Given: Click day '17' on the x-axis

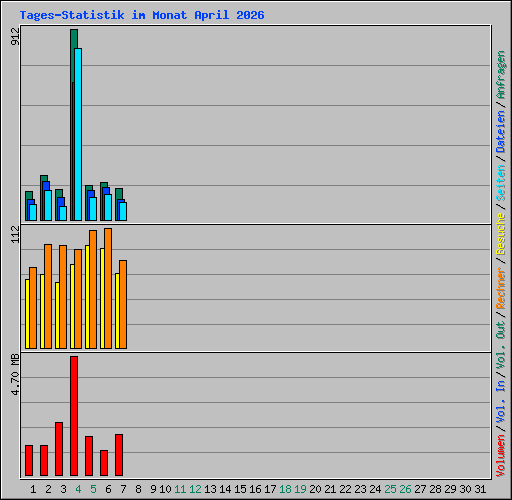Looking at the screenshot, I should (x=270, y=489).
